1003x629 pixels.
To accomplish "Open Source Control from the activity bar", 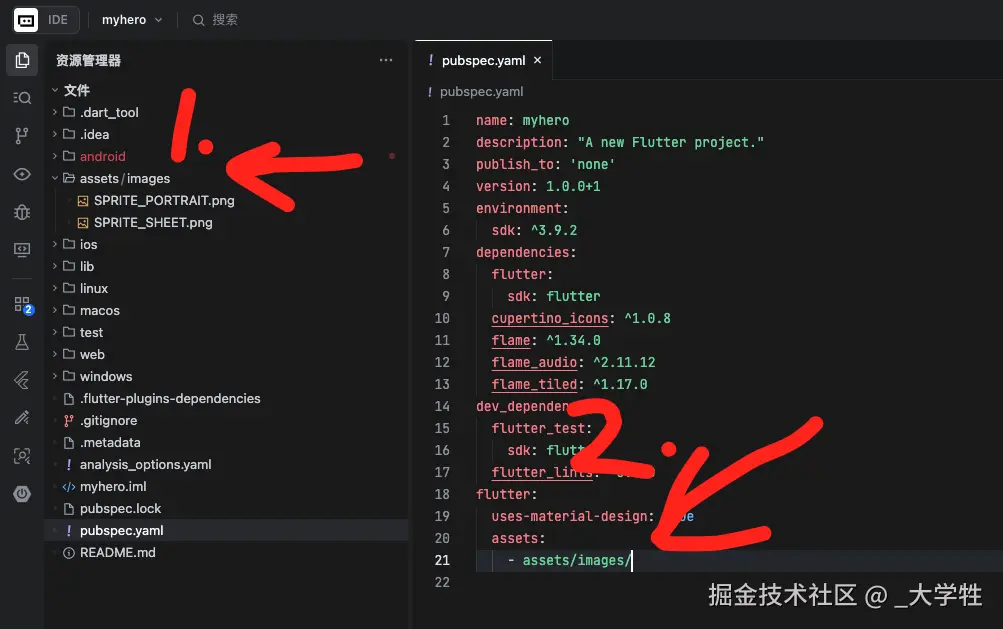I will coord(21,135).
